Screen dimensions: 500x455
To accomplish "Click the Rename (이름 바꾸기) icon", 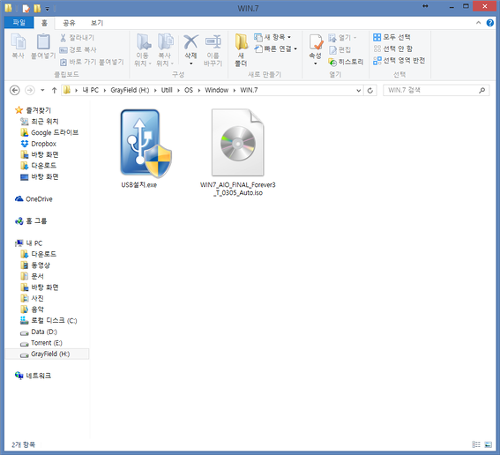I will 213,42.
